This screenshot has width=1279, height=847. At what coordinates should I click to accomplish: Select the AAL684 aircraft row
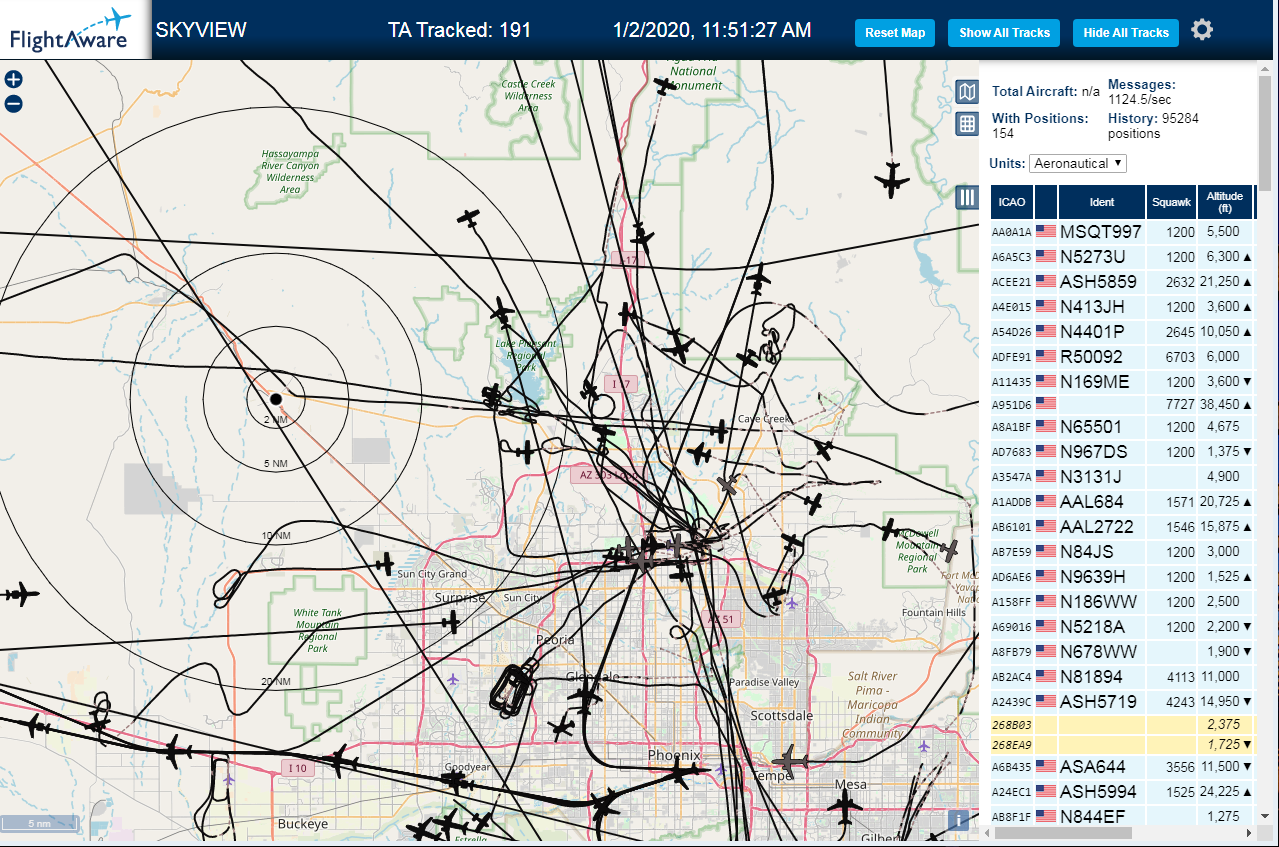point(1122,502)
